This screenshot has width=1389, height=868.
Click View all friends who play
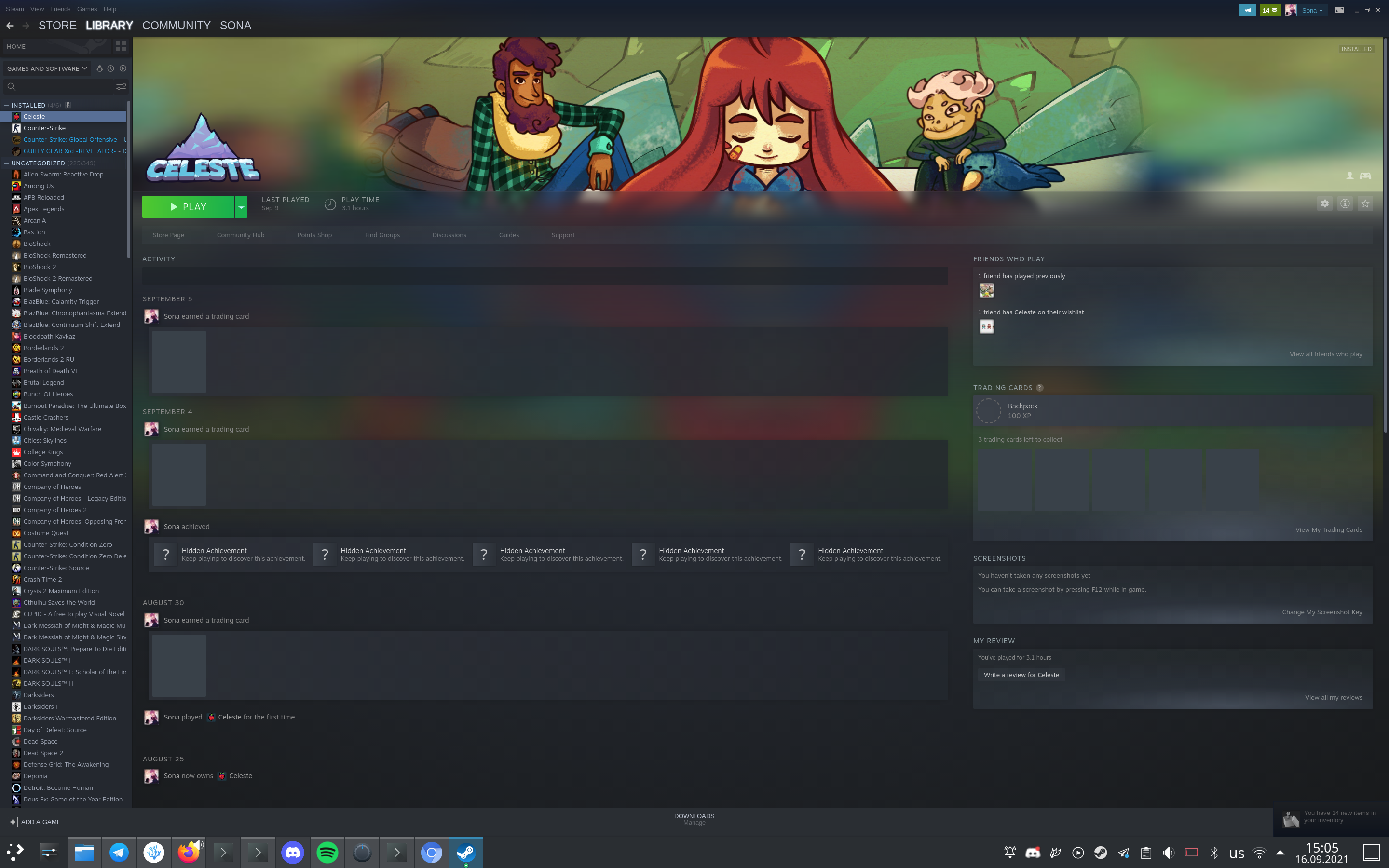(x=1325, y=354)
